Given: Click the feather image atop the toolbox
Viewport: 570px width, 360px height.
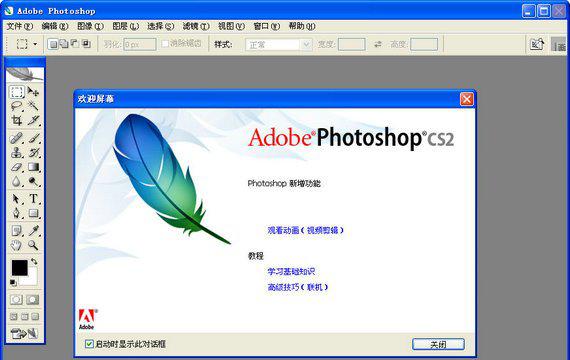Looking at the screenshot, I should point(25,74).
